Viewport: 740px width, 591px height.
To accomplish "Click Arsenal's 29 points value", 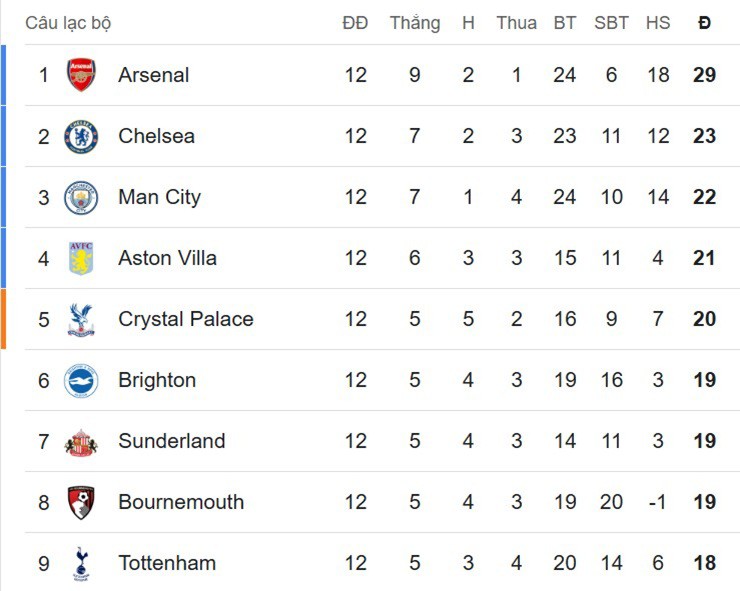I will [704, 75].
